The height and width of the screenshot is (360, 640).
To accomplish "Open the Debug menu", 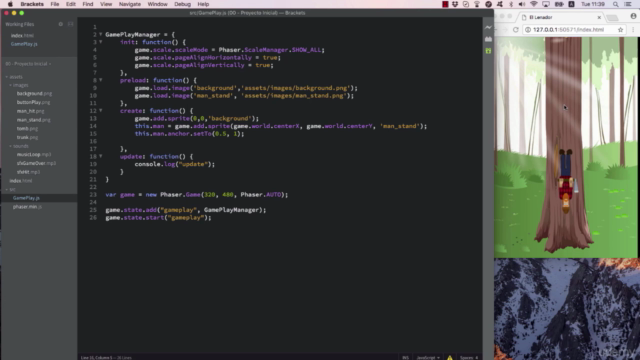I will (182, 4).
